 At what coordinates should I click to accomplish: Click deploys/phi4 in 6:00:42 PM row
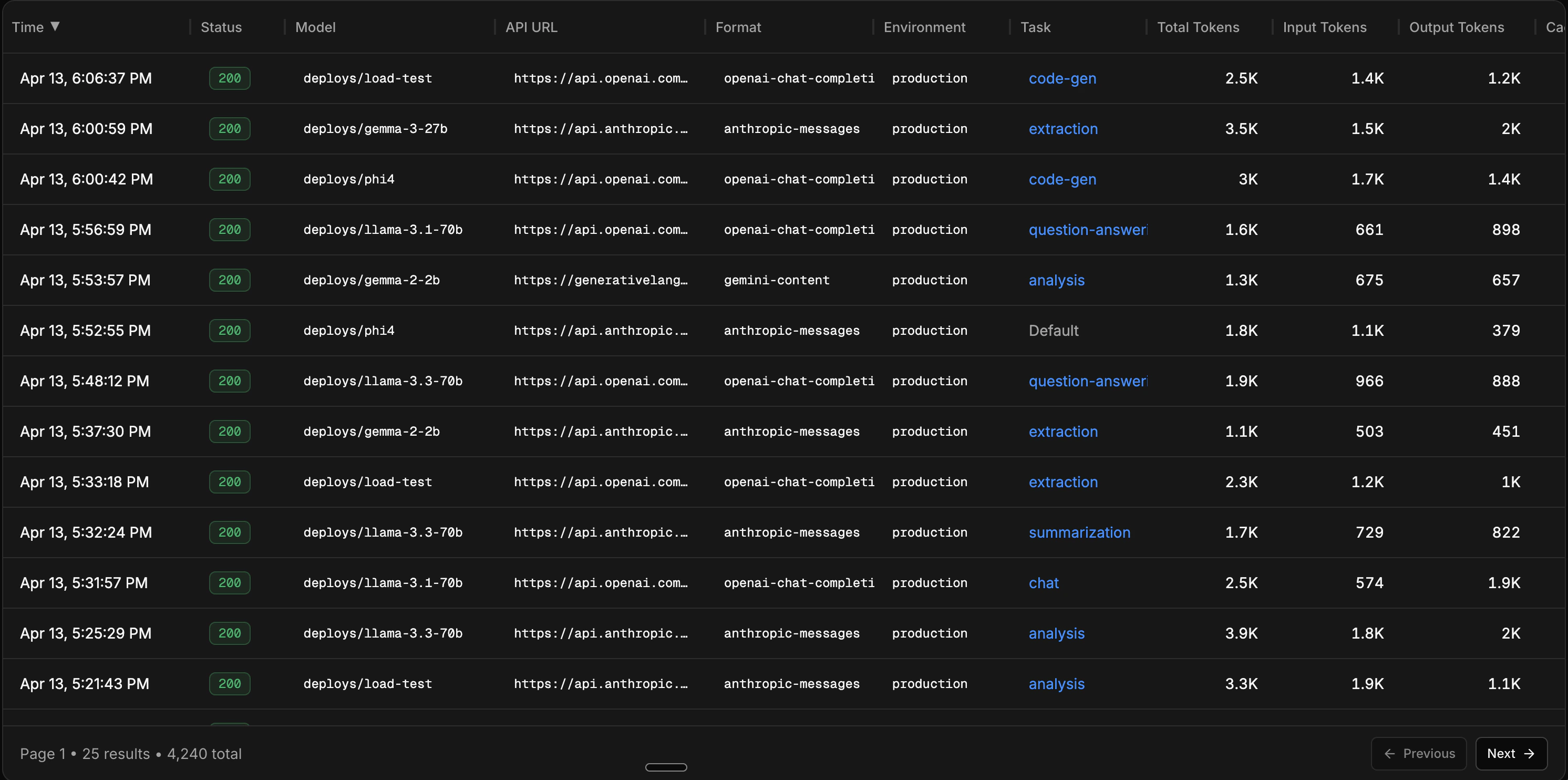pos(349,180)
